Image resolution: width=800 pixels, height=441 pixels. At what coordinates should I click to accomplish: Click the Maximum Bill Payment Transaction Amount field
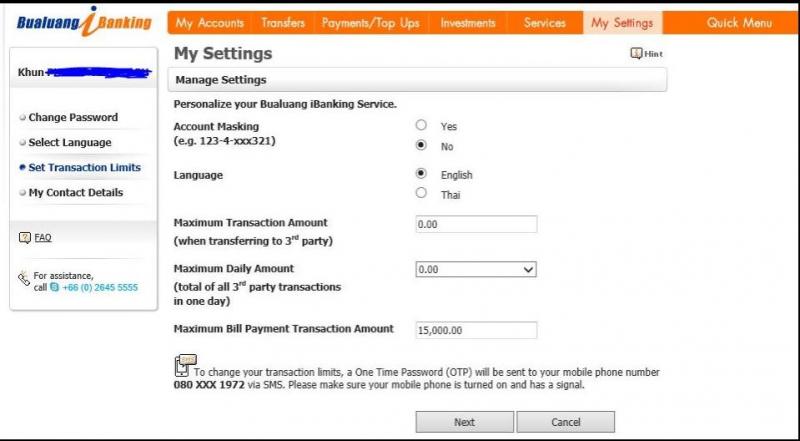476,330
